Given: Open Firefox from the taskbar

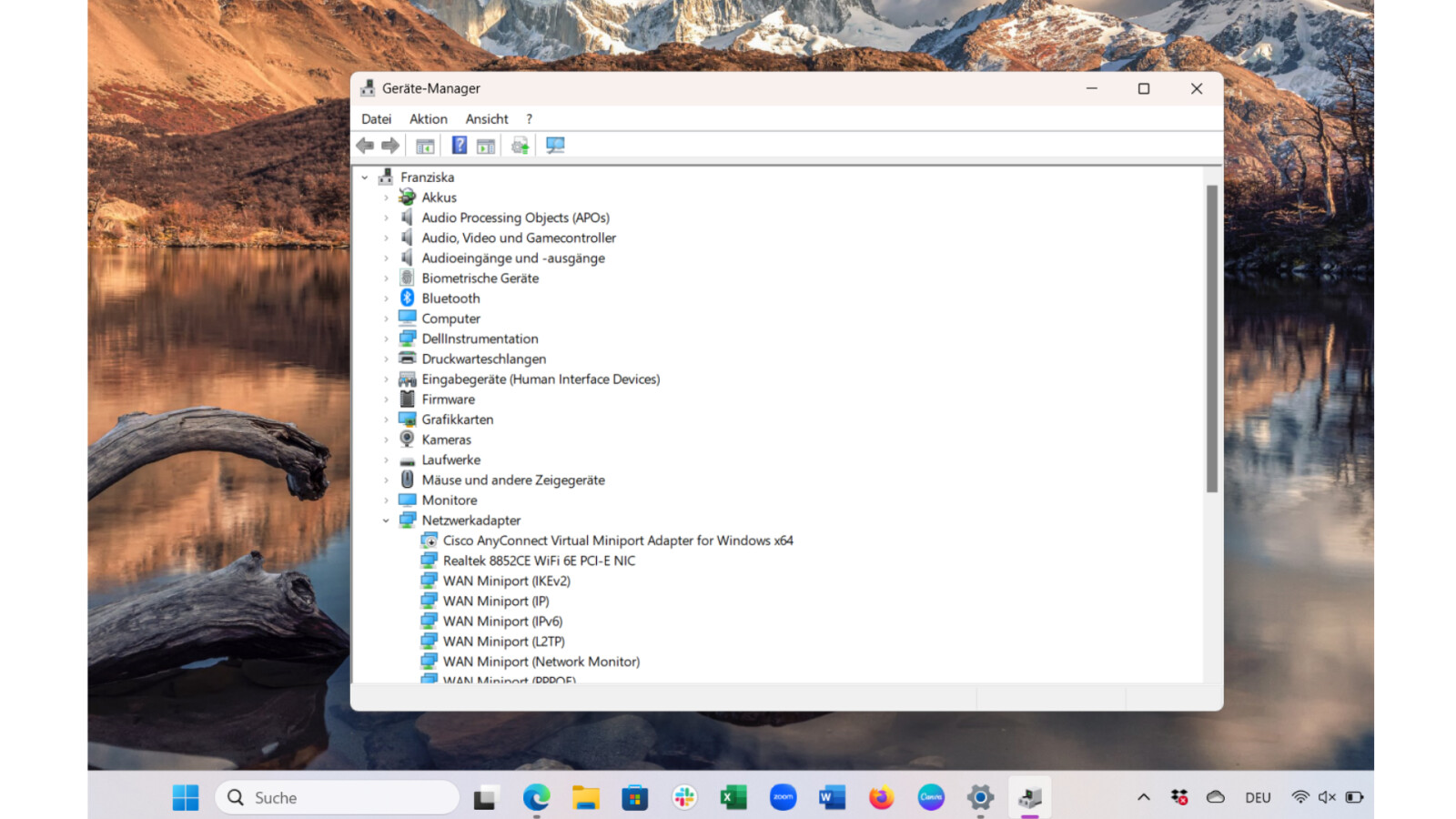Looking at the screenshot, I should tap(881, 798).
